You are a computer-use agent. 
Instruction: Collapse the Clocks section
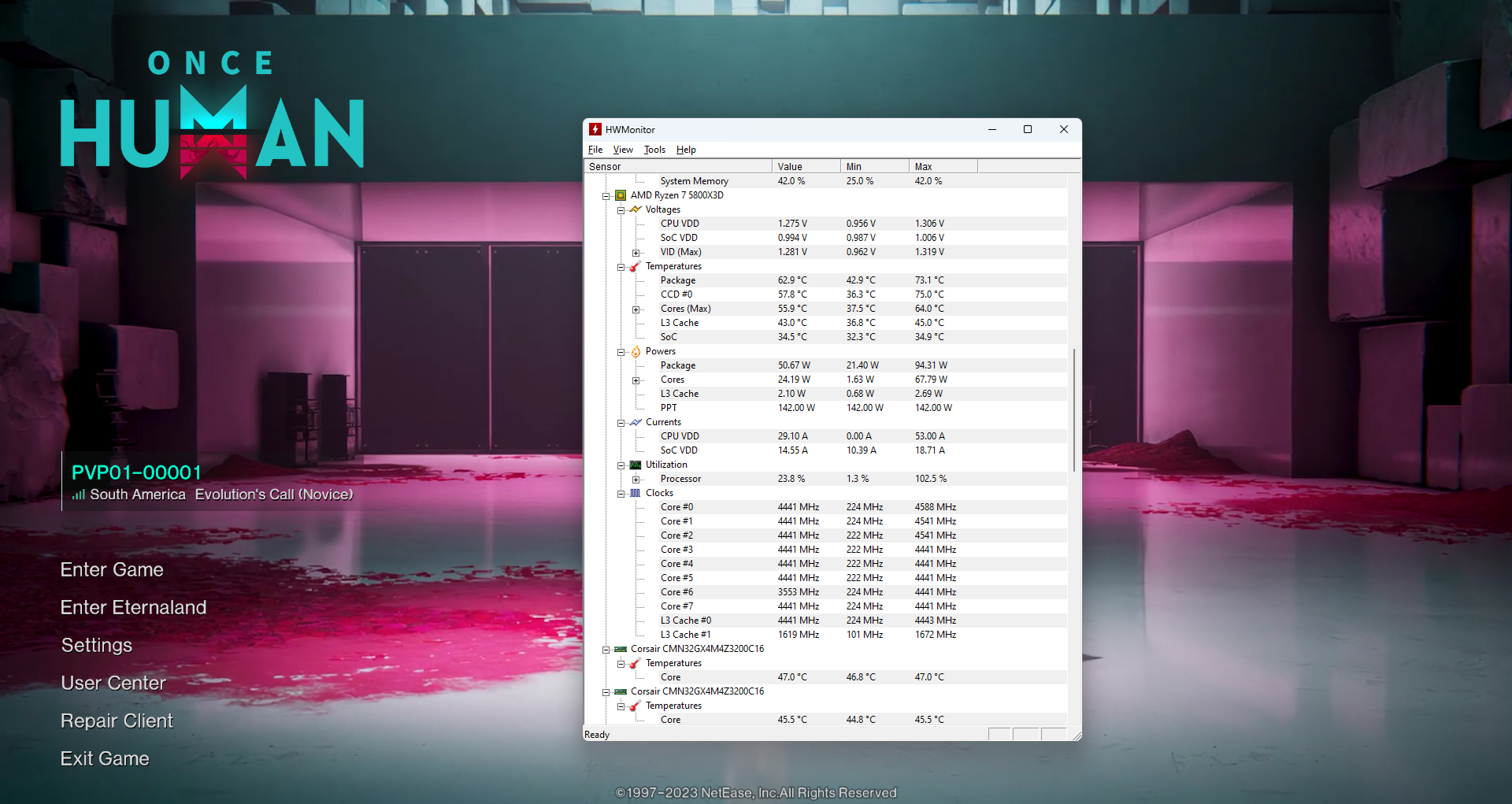pos(621,494)
